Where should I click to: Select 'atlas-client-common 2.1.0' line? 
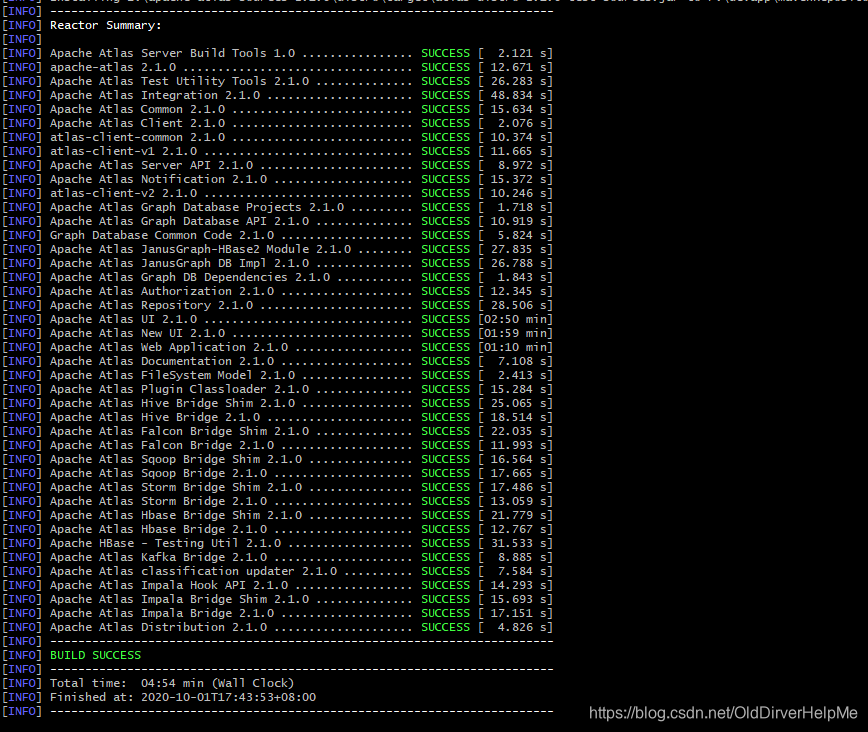[x=137, y=137]
